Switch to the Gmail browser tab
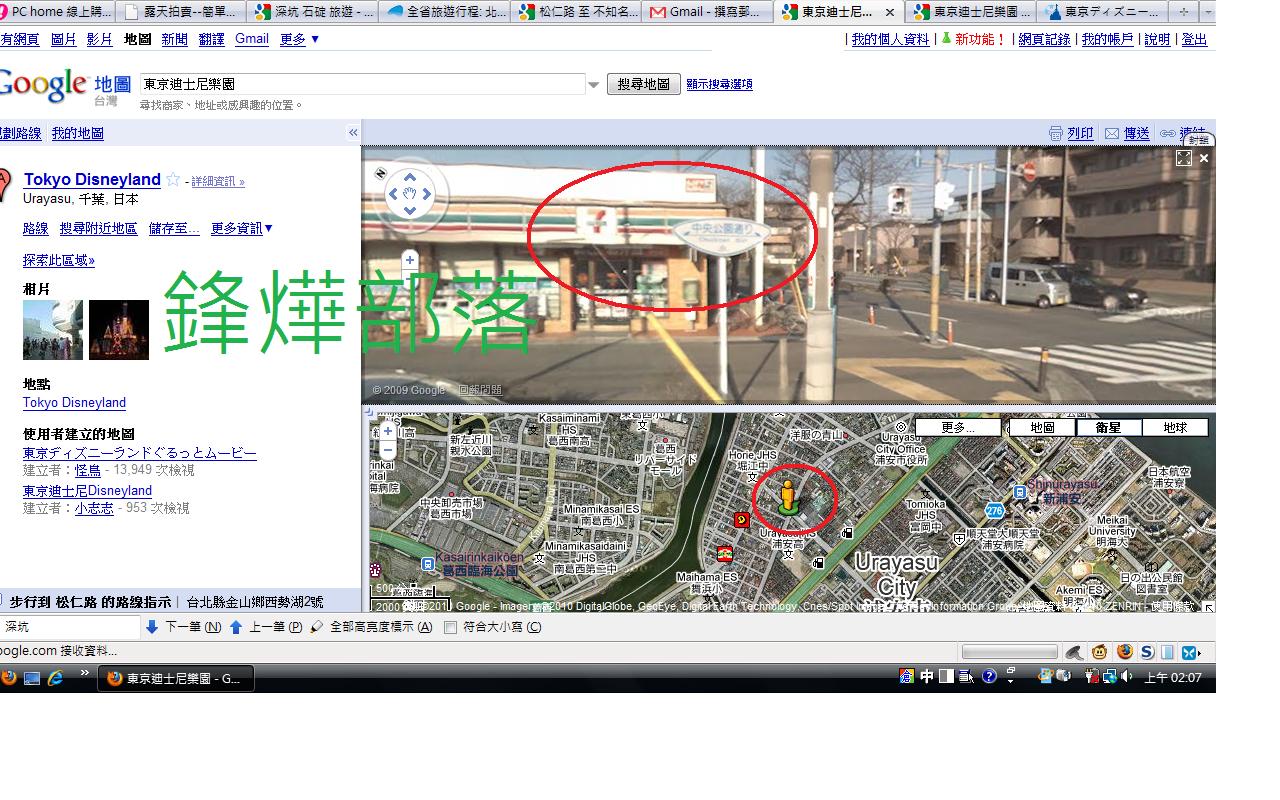1280x800 pixels. (708, 12)
